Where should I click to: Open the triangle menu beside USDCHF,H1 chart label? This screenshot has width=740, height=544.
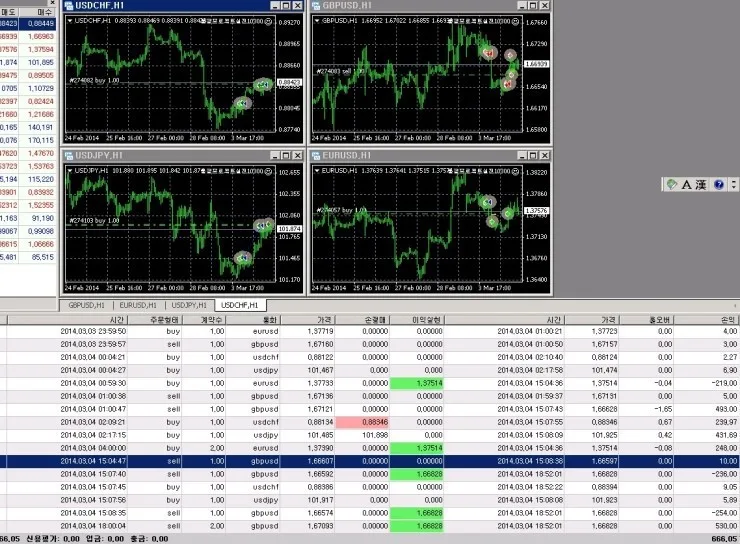(x=70, y=21)
